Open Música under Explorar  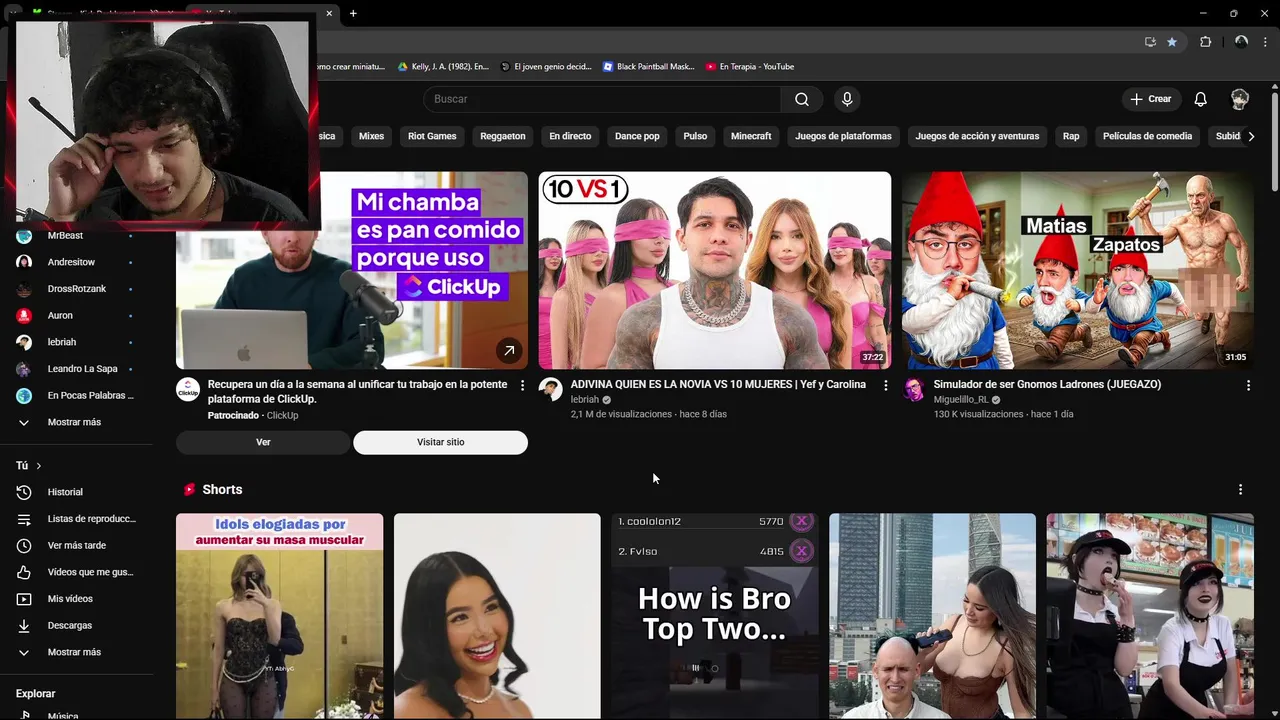tap(76, 715)
